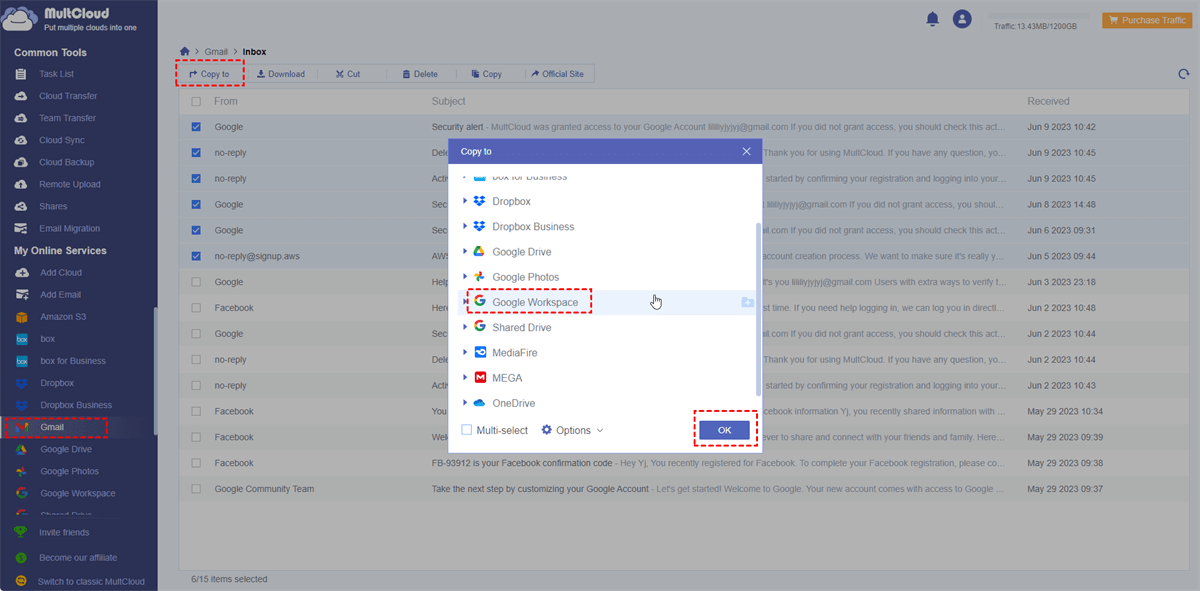Screen dimensions: 1200x591
Task: Click the Purchase Traffic button
Action: click(x=1145, y=20)
